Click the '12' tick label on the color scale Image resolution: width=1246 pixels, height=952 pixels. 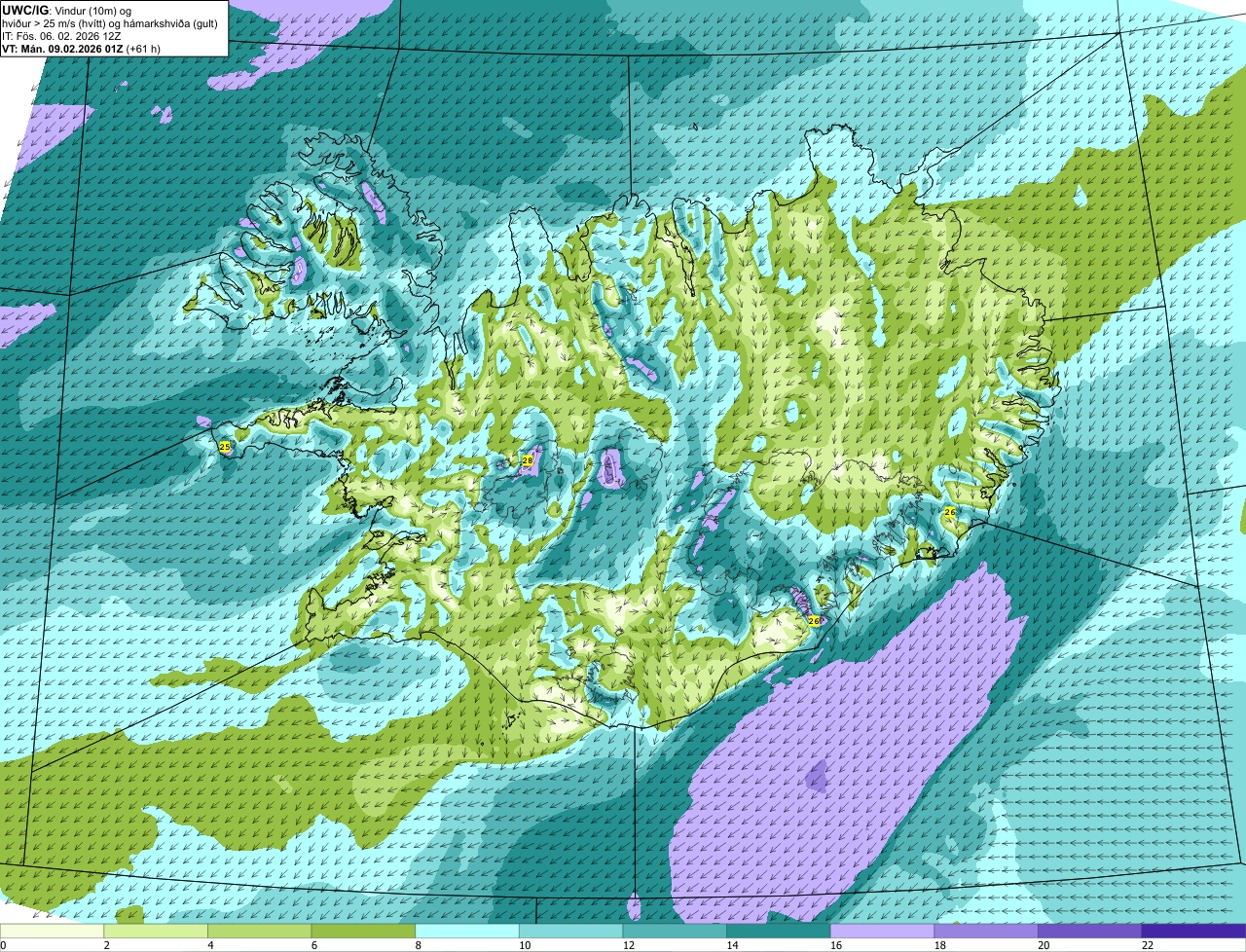pos(629,945)
